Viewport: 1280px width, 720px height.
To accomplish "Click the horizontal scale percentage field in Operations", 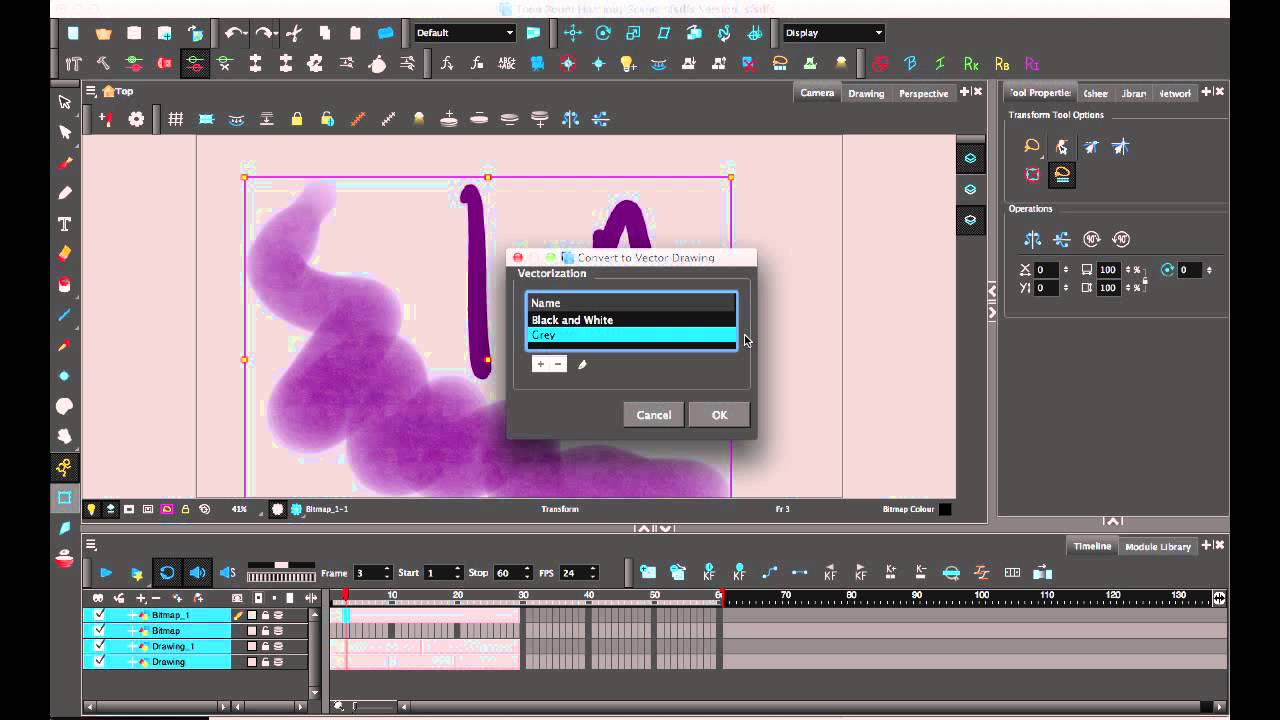I will tap(1108, 270).
